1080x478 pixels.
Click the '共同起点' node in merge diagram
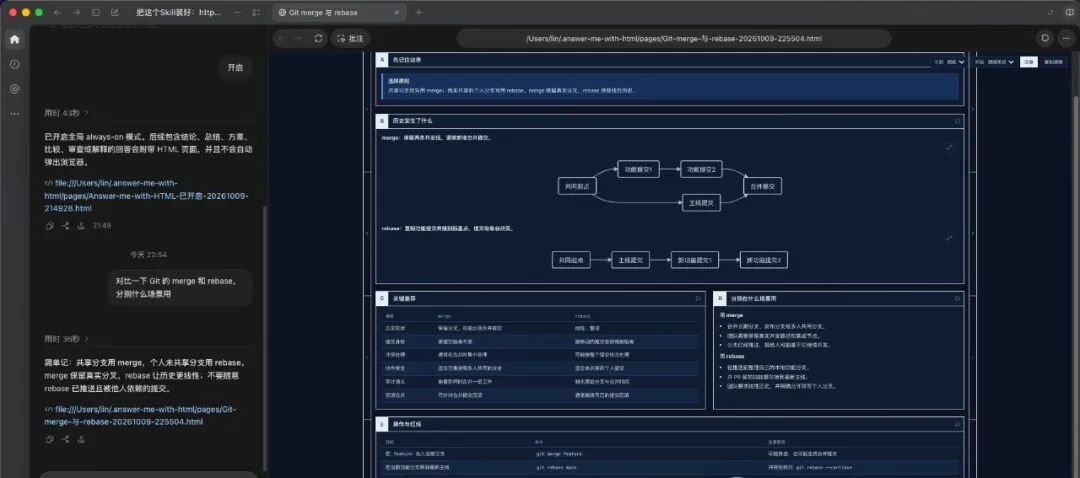tap(577, 186)
